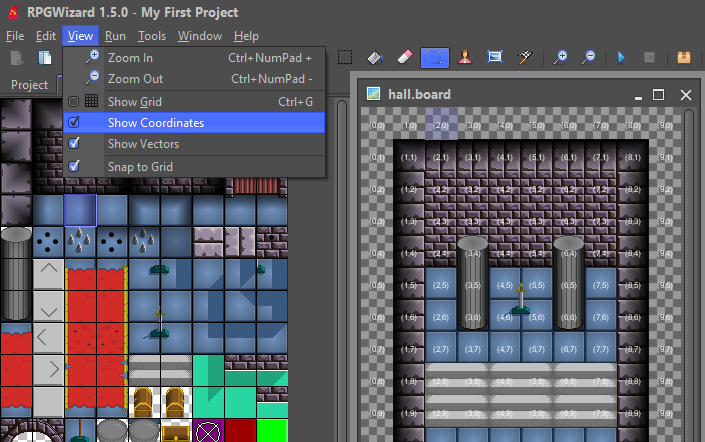This screenshot has width=705, height=442.
Task: Enable the Show Grid checkbox
Action: click(x=74, y=101)
